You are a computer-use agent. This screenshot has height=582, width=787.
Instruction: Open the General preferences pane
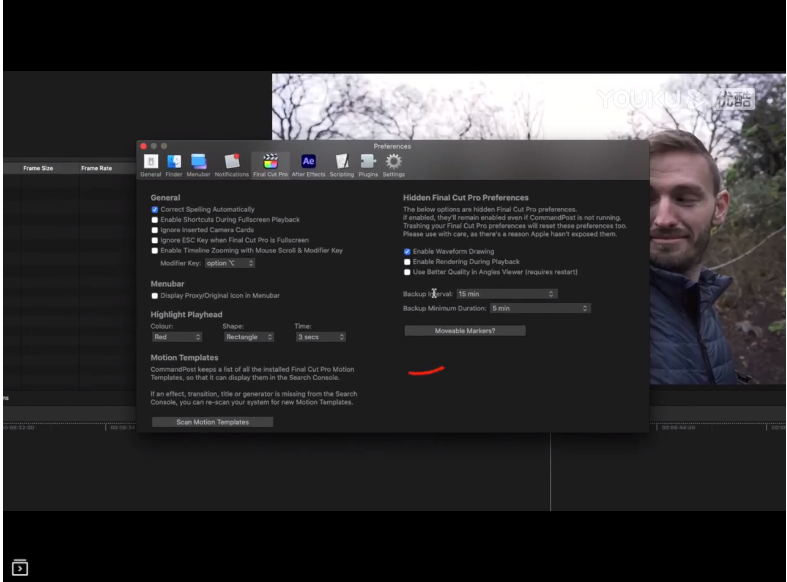pos(151,165)
